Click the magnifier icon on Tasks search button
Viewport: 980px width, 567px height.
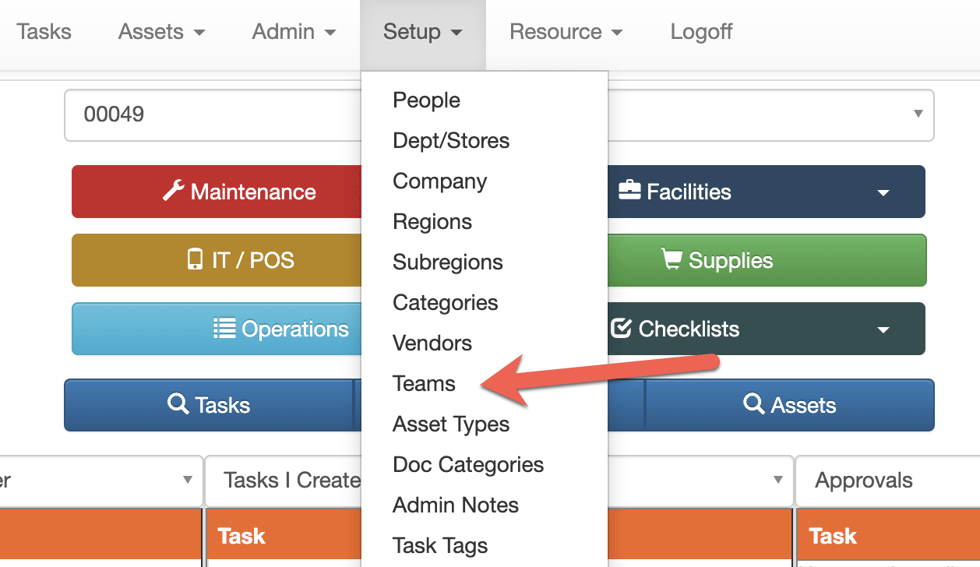pos(178,404)
